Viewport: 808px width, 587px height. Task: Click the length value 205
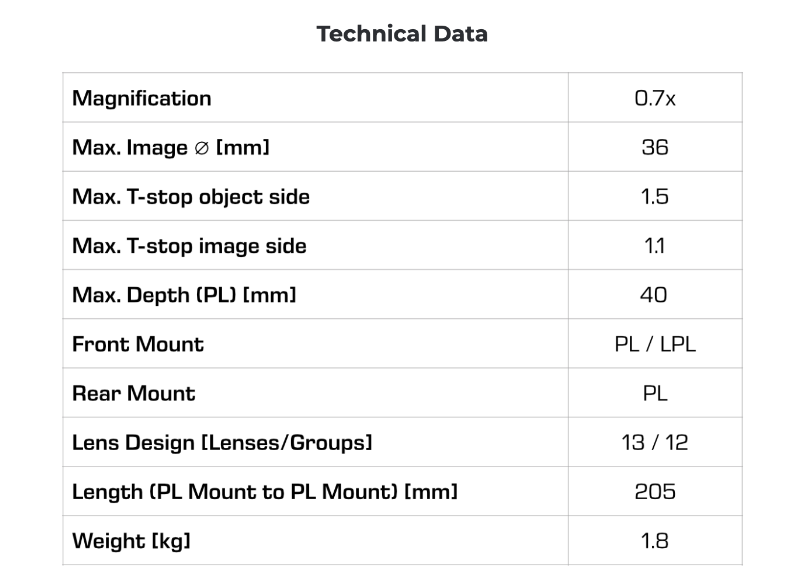tap(655, 491)
